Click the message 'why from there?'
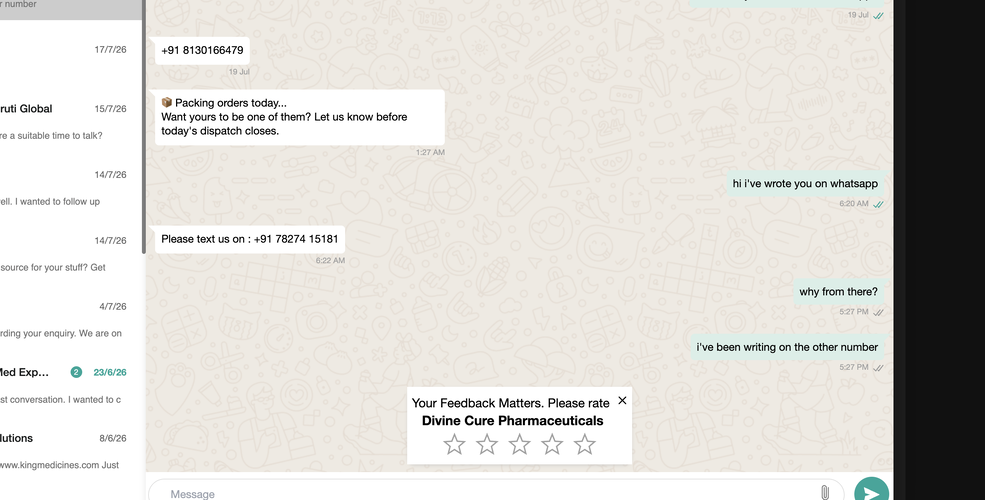Screen dimensions: 985x500 [x=838, y=291]
